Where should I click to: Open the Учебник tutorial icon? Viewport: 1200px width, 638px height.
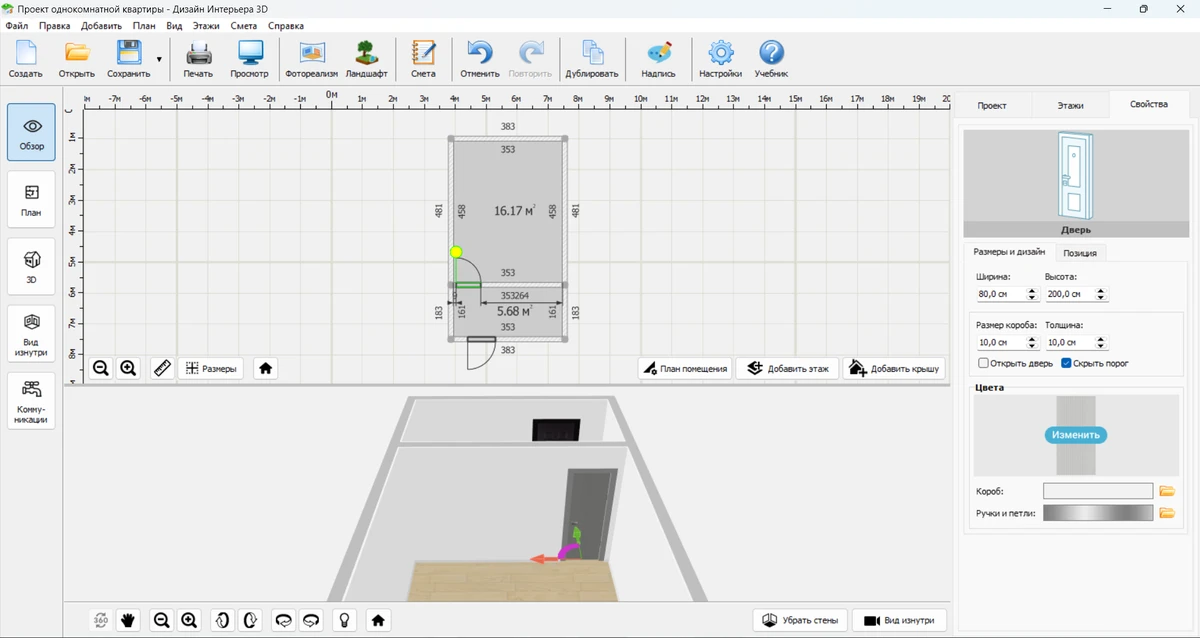tap(771, 59)
